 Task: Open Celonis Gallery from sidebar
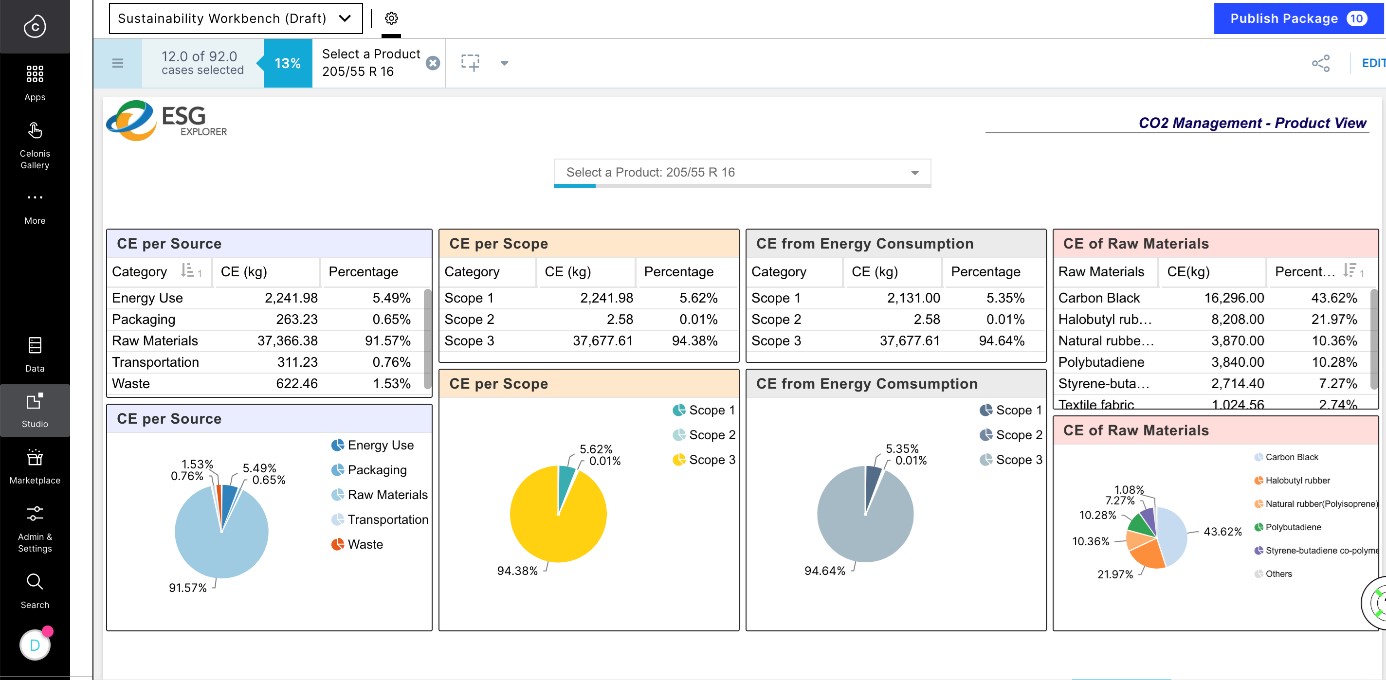click(x=34, y=143)
